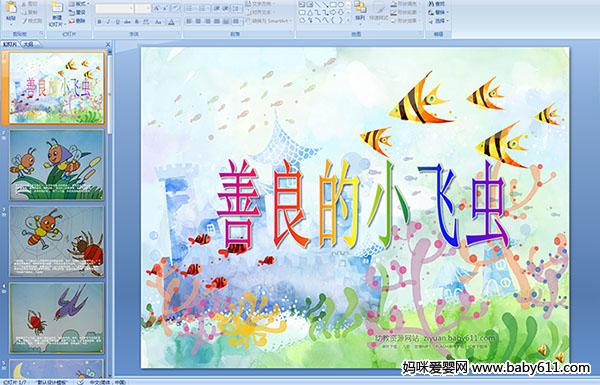This screenshot has width=600, height=385.
Task: Click the Replace button in the editing group
Action: (x=437, y=12)
